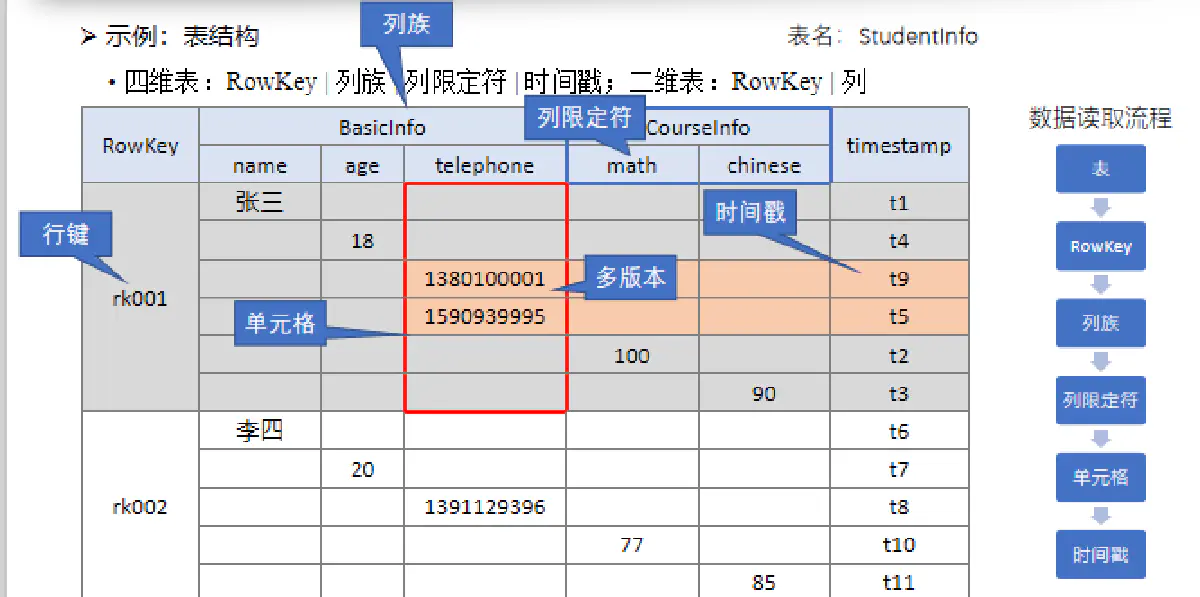Click the BasicInfo column family header

coord(382,127)
